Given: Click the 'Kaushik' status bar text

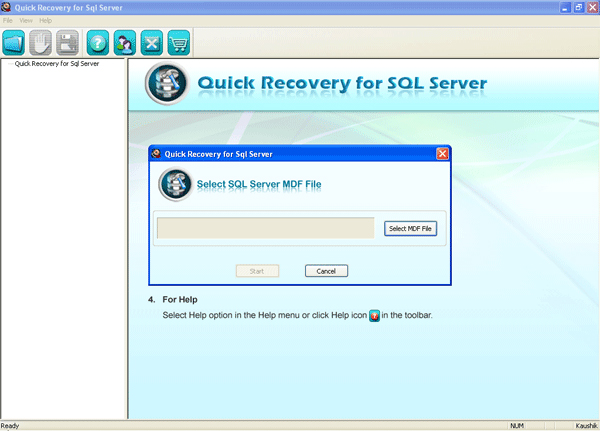Looking at the screenshot, I should click(x=586, y=426).
